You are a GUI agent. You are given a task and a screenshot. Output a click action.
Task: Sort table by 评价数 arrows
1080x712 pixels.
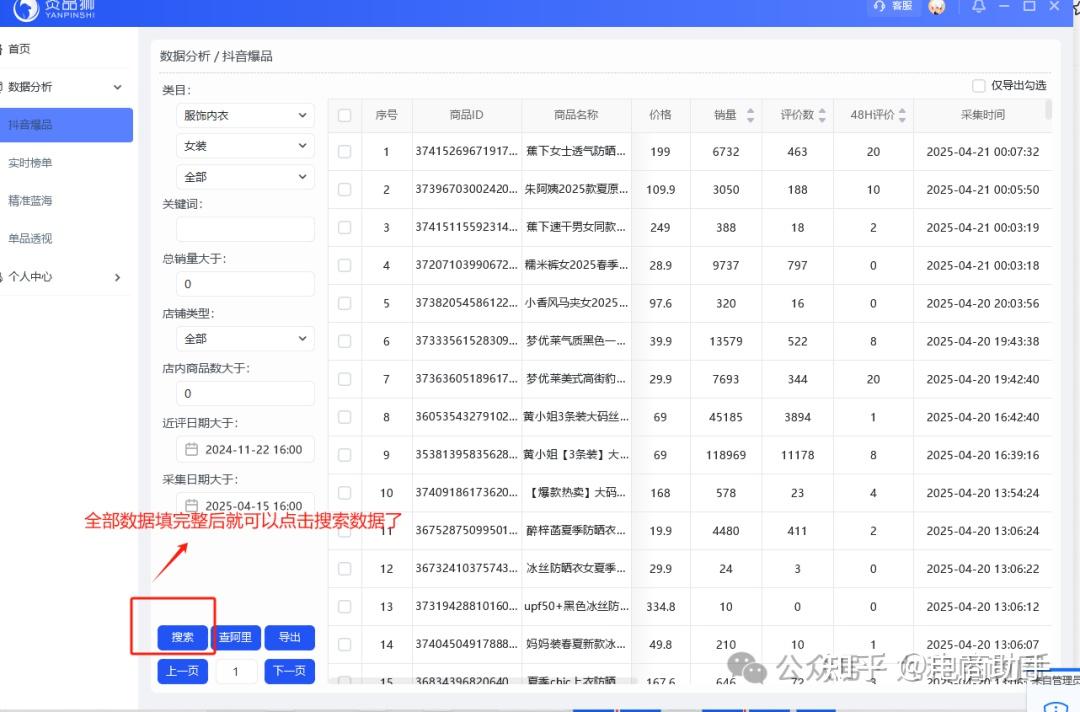pyautogui.click(x=822, y=116)
